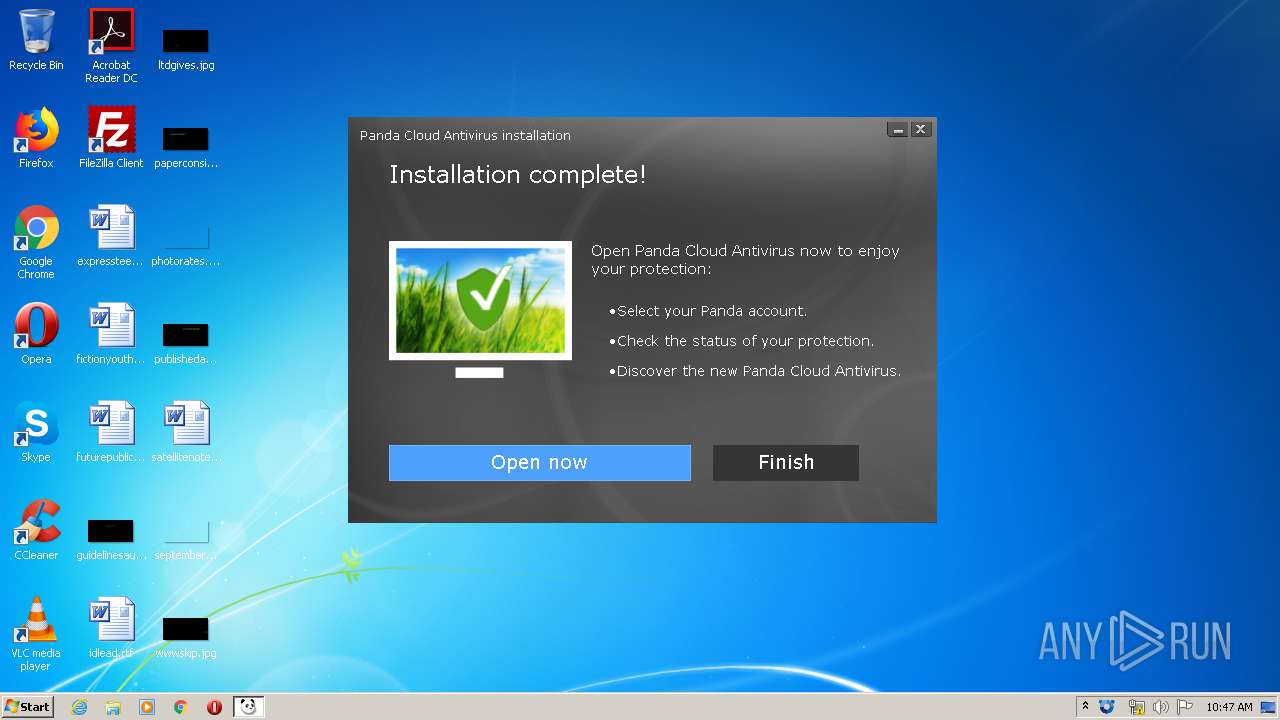
Task: Click the Finish button
Action: pos(786,463)
